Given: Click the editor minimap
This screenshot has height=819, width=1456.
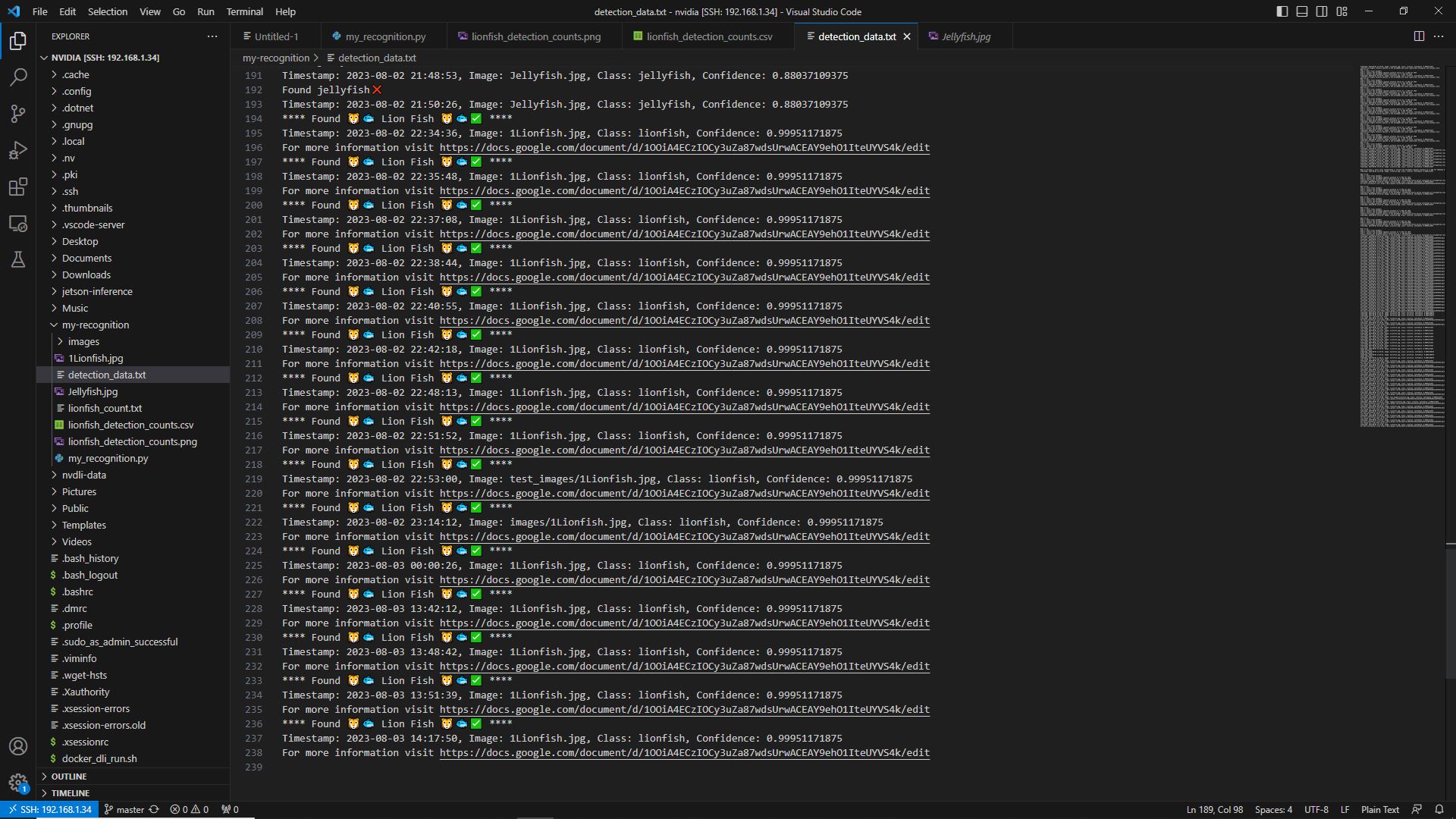Looking at the screenshot, I should click(1402, 246).
